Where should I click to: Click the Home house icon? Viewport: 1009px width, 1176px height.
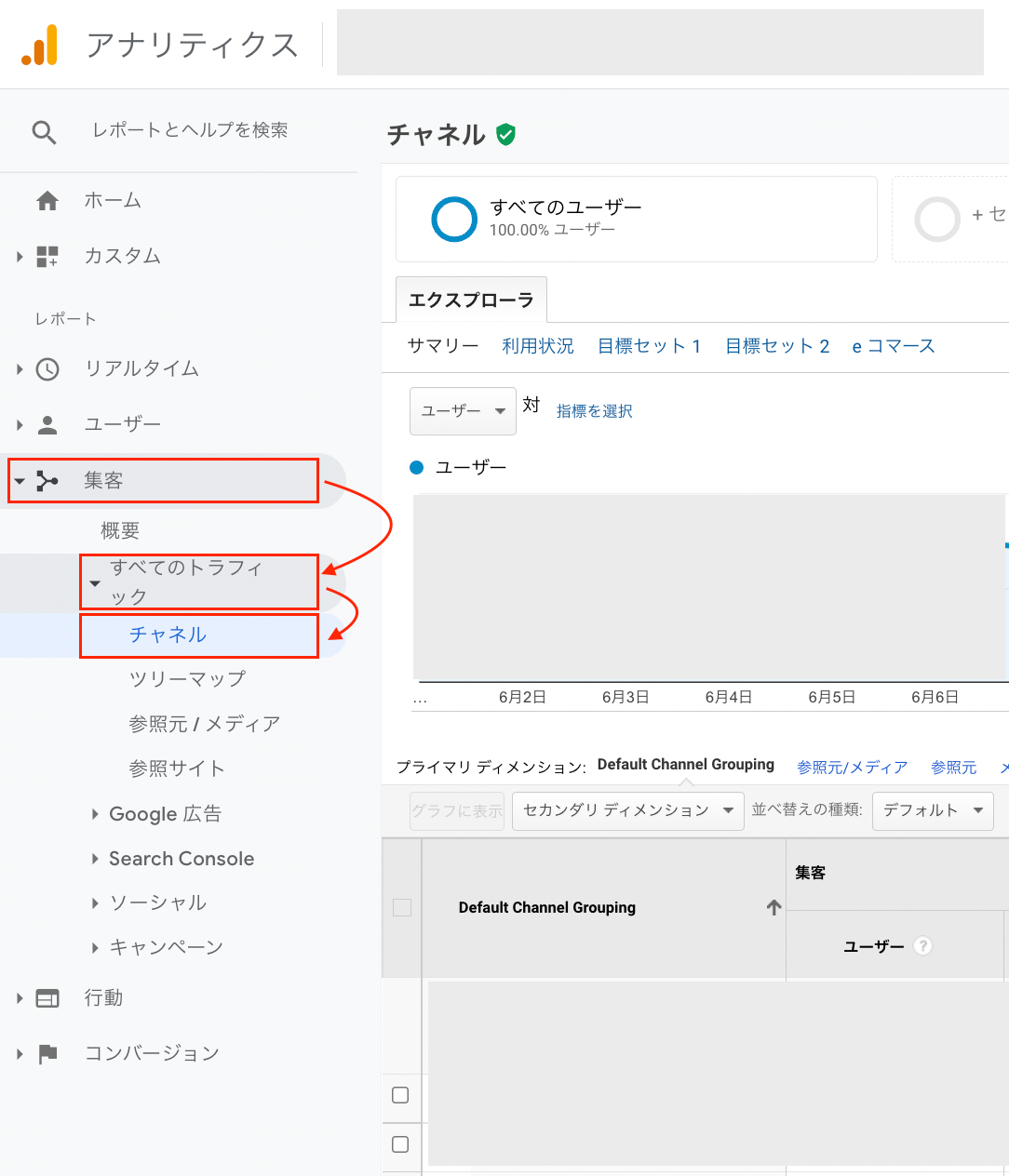(47, 201)
